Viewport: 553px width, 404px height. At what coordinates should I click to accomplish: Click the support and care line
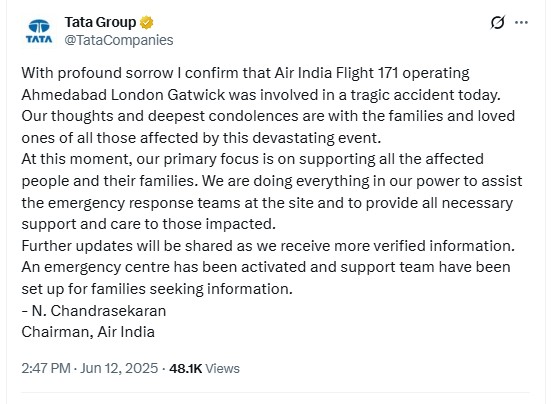point(148,224)
